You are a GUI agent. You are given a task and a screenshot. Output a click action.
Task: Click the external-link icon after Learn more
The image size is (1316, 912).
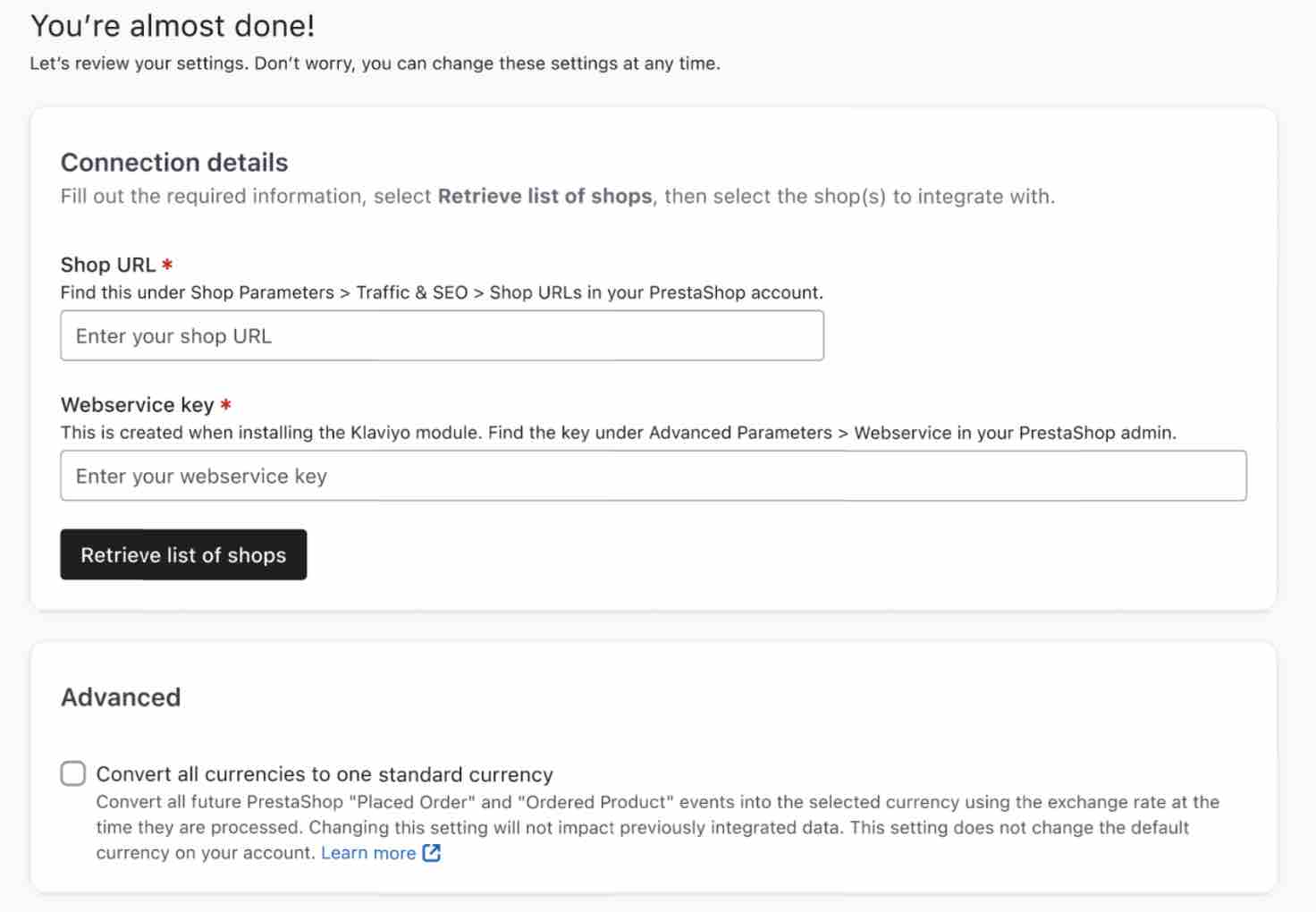click(431, 853)
